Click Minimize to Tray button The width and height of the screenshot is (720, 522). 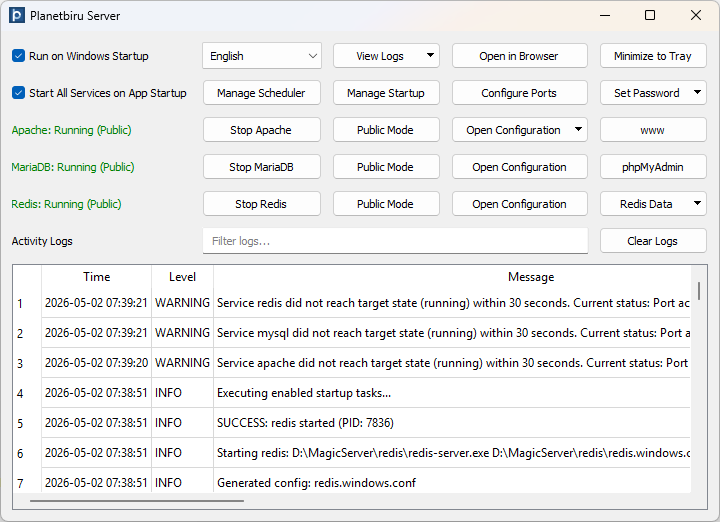click(652, 56)
